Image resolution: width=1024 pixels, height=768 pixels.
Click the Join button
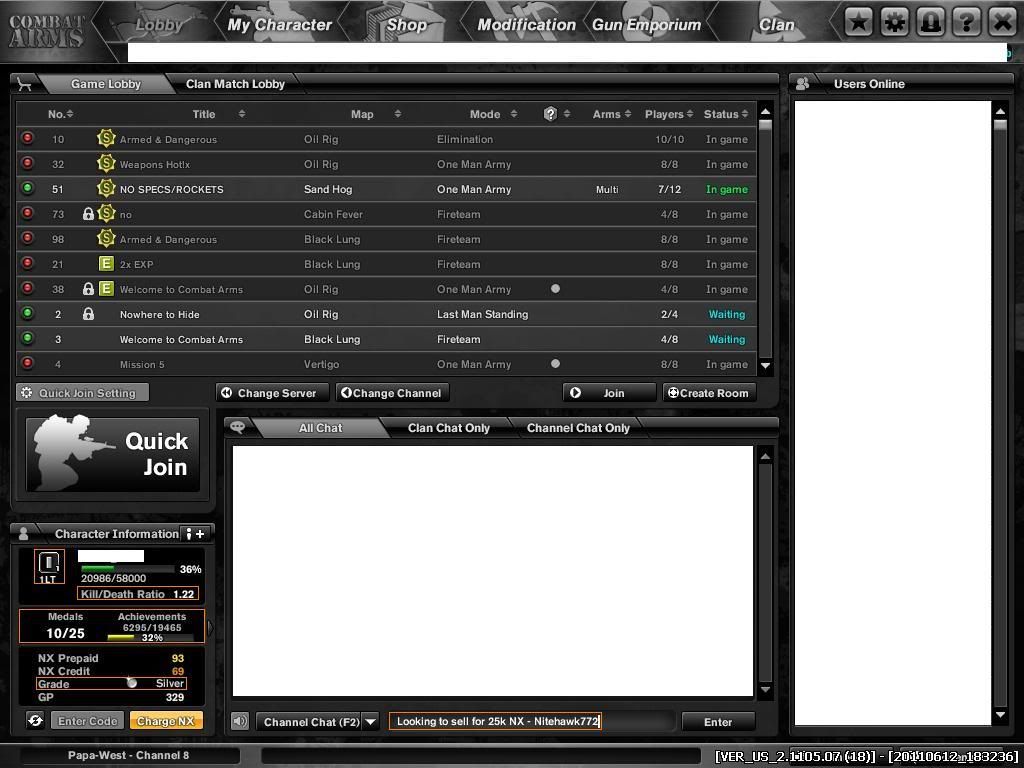[x=609, y=392]
